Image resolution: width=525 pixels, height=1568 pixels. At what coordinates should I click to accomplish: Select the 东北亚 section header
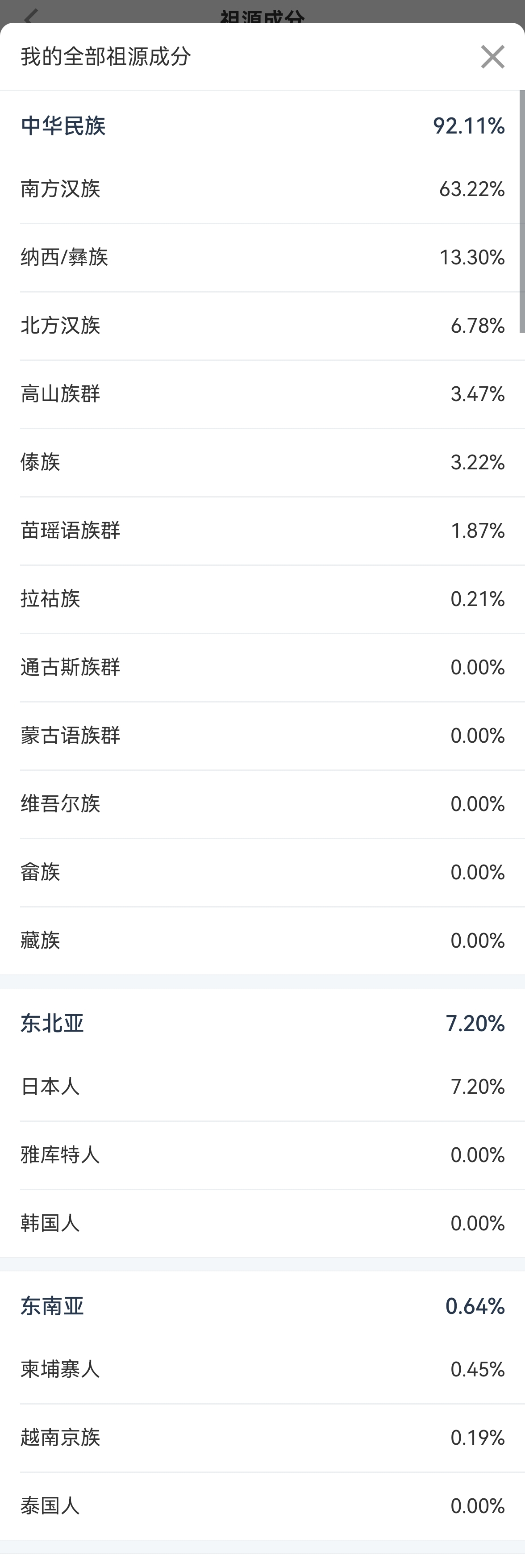(262, 1023)
